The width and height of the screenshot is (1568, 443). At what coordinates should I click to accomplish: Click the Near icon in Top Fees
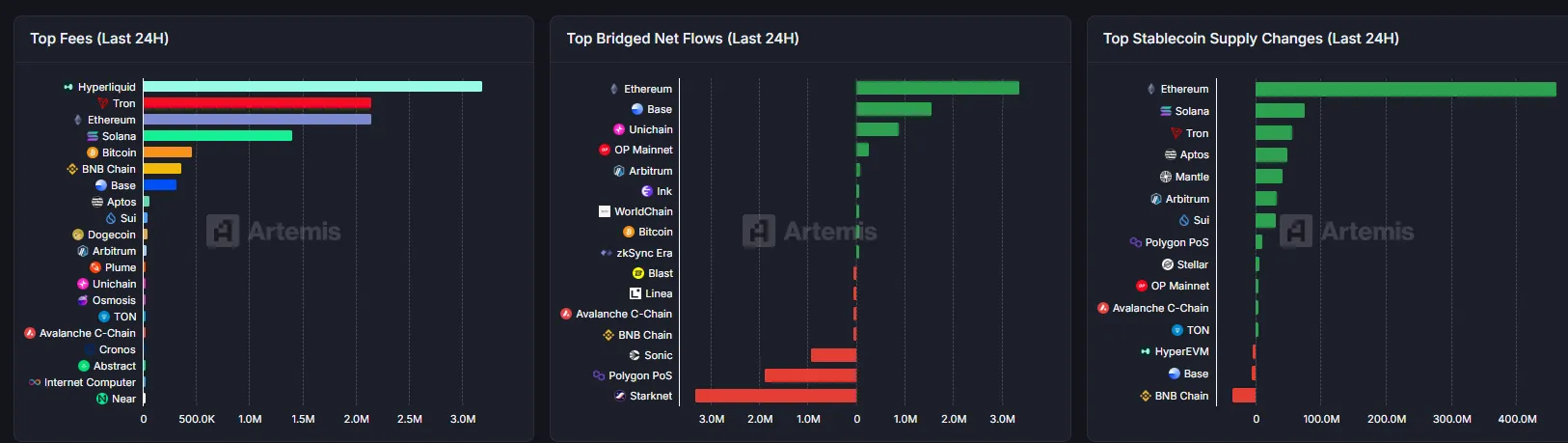[x=102, y=399]
